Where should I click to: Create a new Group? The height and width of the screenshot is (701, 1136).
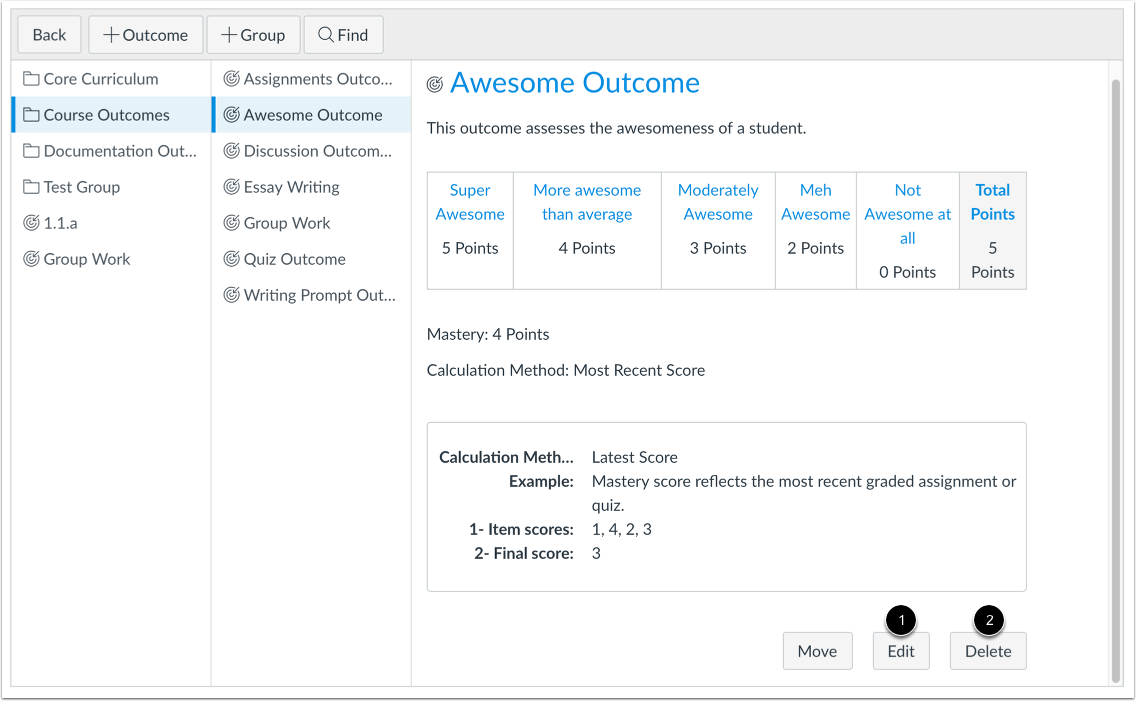tap(254, 35)
